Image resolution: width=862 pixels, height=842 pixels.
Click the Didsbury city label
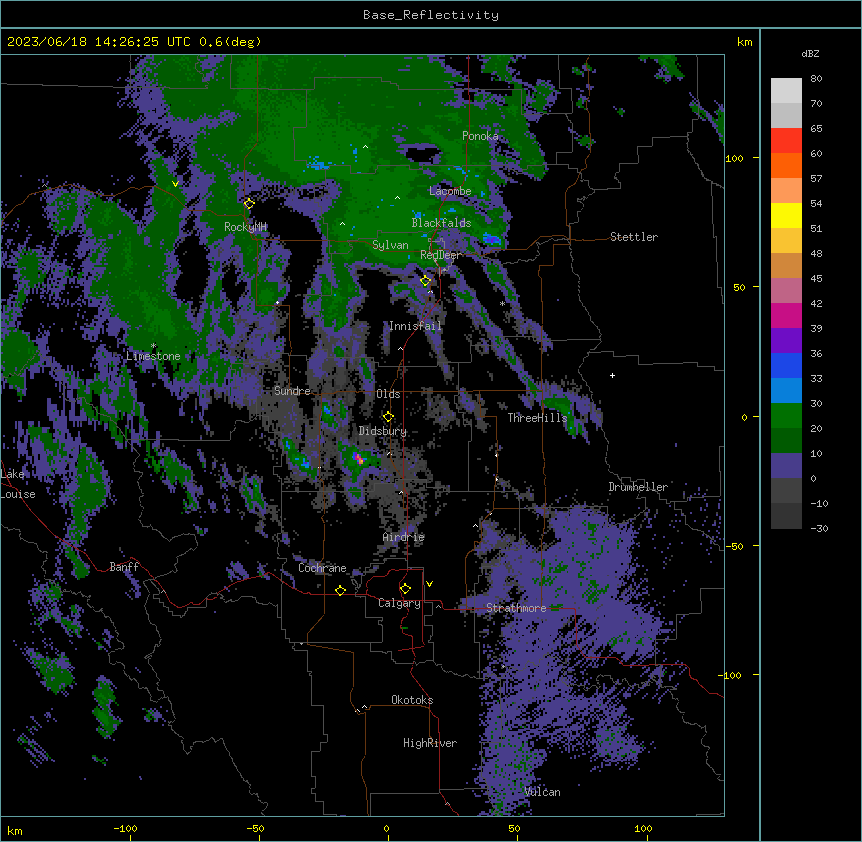382,431
